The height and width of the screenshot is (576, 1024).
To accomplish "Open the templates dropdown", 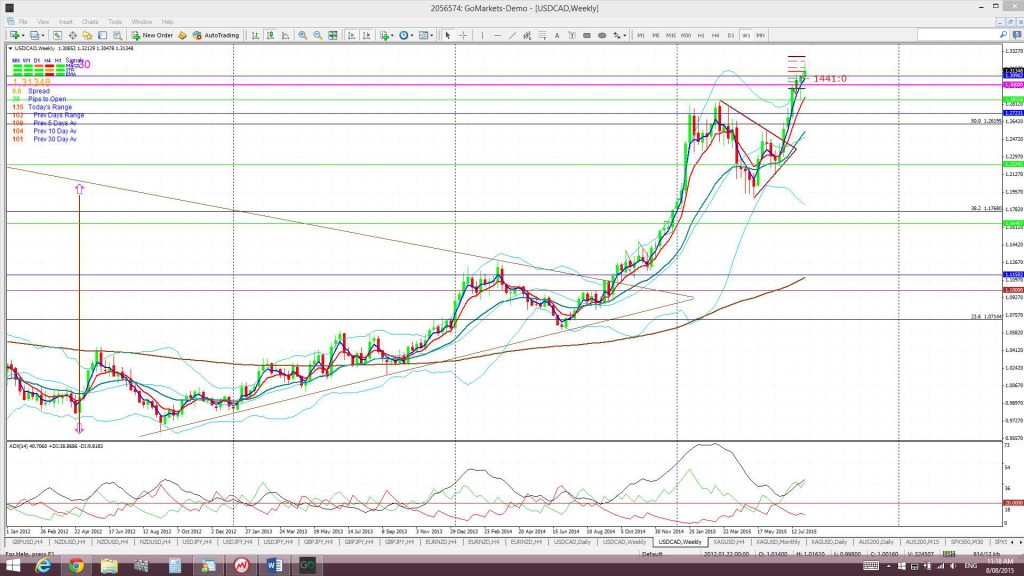I will coord(426,35).
